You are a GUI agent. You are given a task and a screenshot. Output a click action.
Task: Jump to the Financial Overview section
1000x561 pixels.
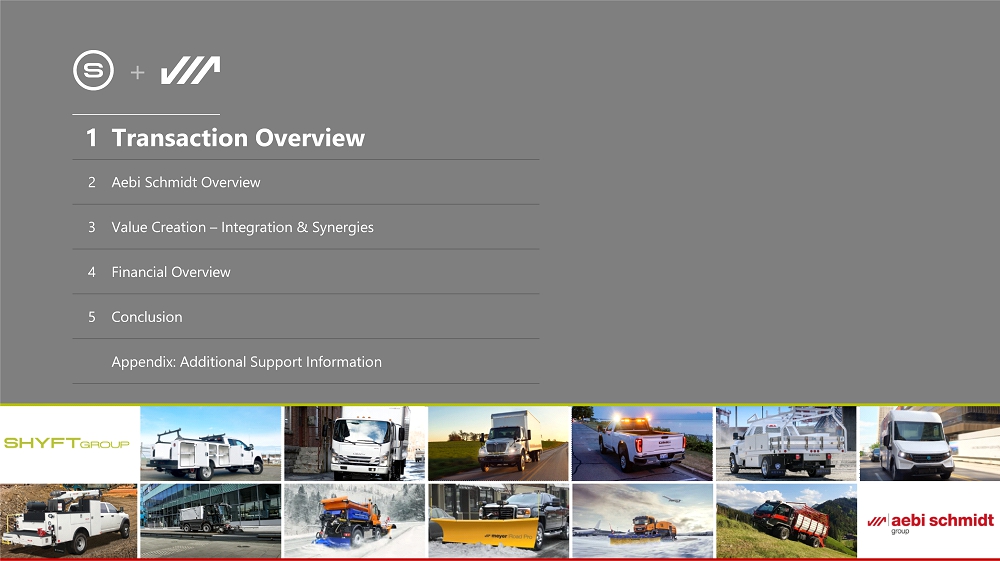click(x=170, y=272)
